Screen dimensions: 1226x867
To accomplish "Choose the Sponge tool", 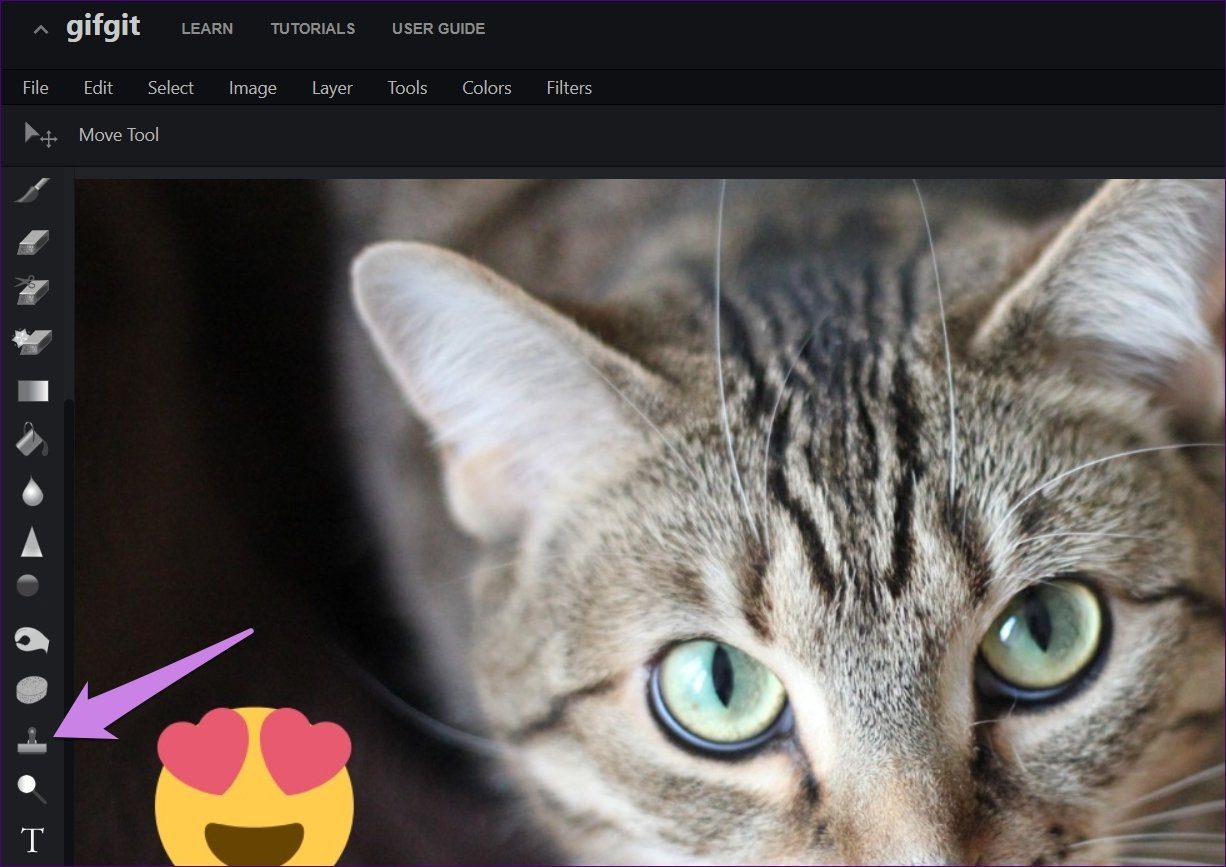I will (x=32, y=690).
